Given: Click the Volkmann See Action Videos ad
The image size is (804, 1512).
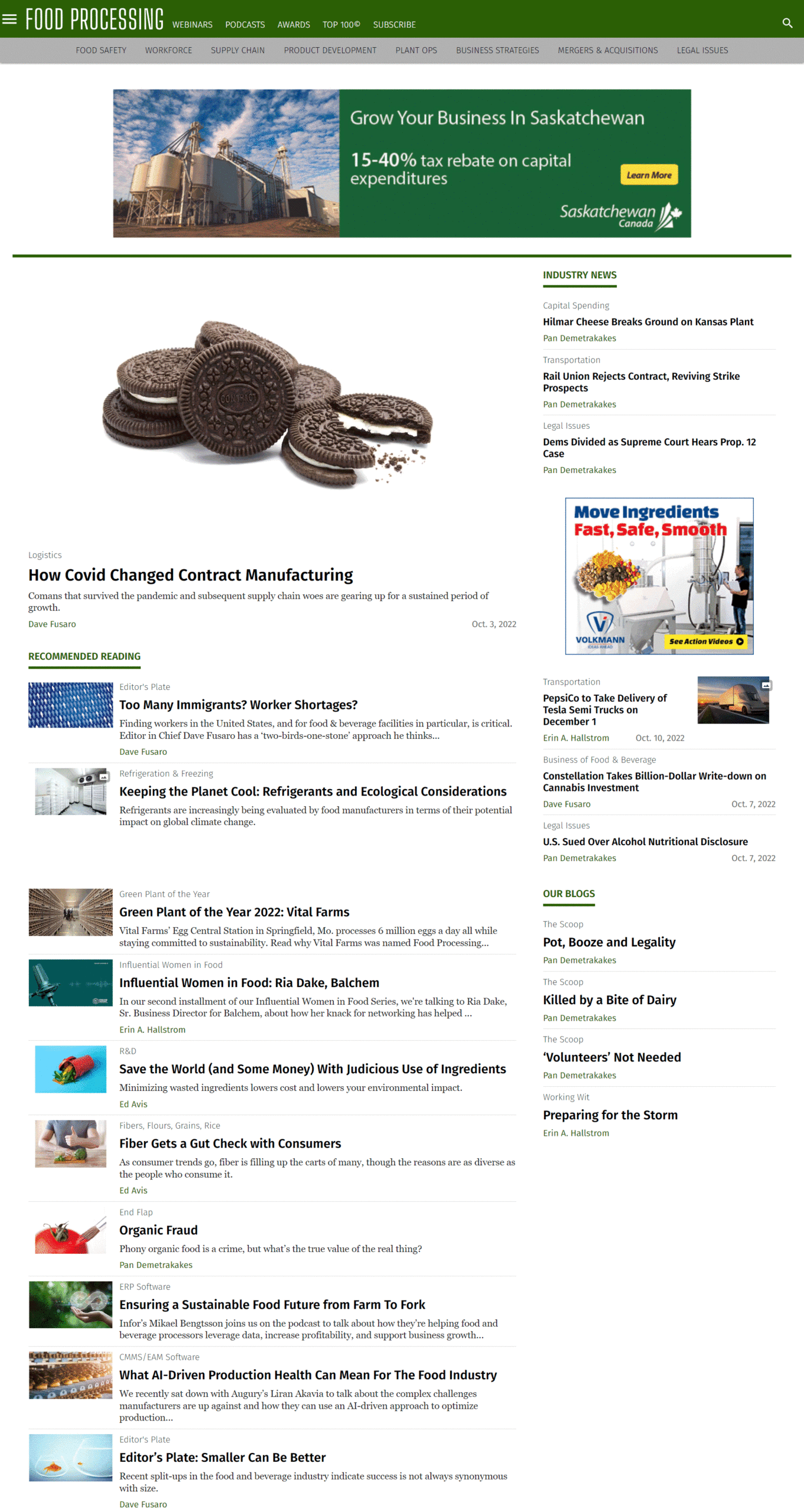Looking at the screenshot, I should point(659,576).
